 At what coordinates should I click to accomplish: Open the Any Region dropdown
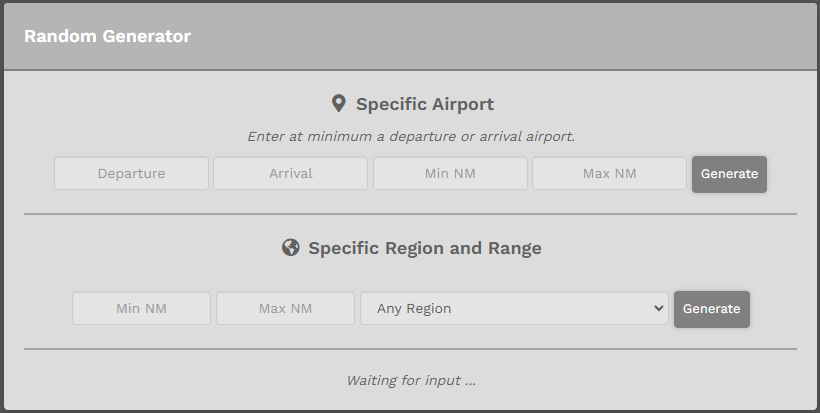[514, 308]
